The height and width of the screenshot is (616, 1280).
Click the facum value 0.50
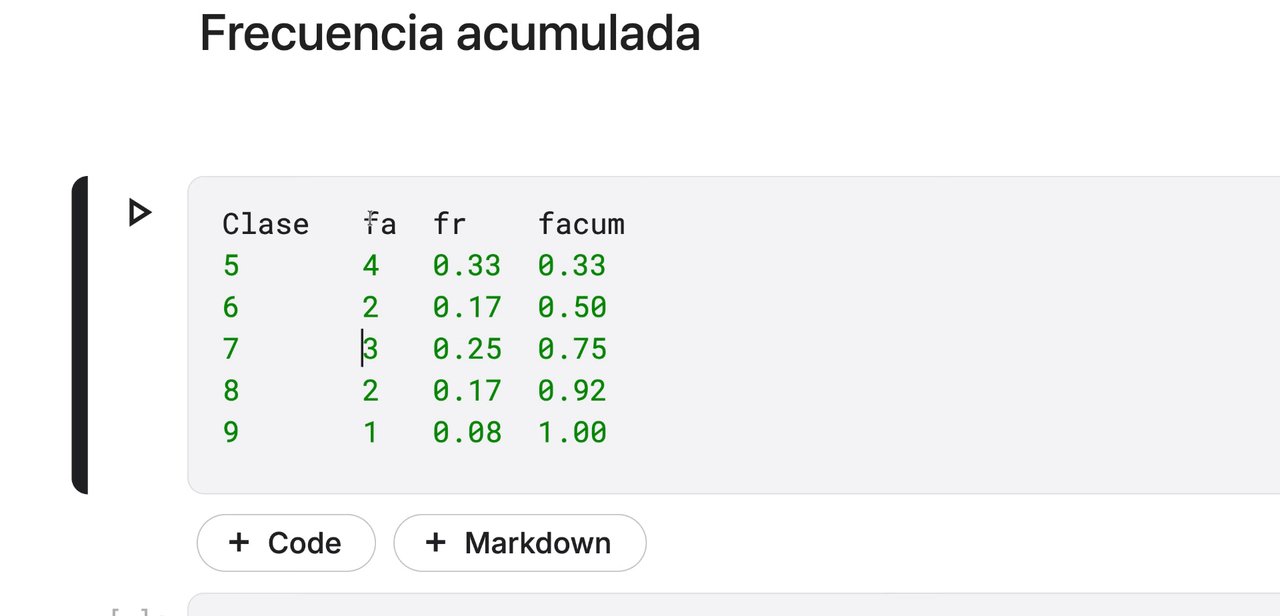click(x=572, y=307)
